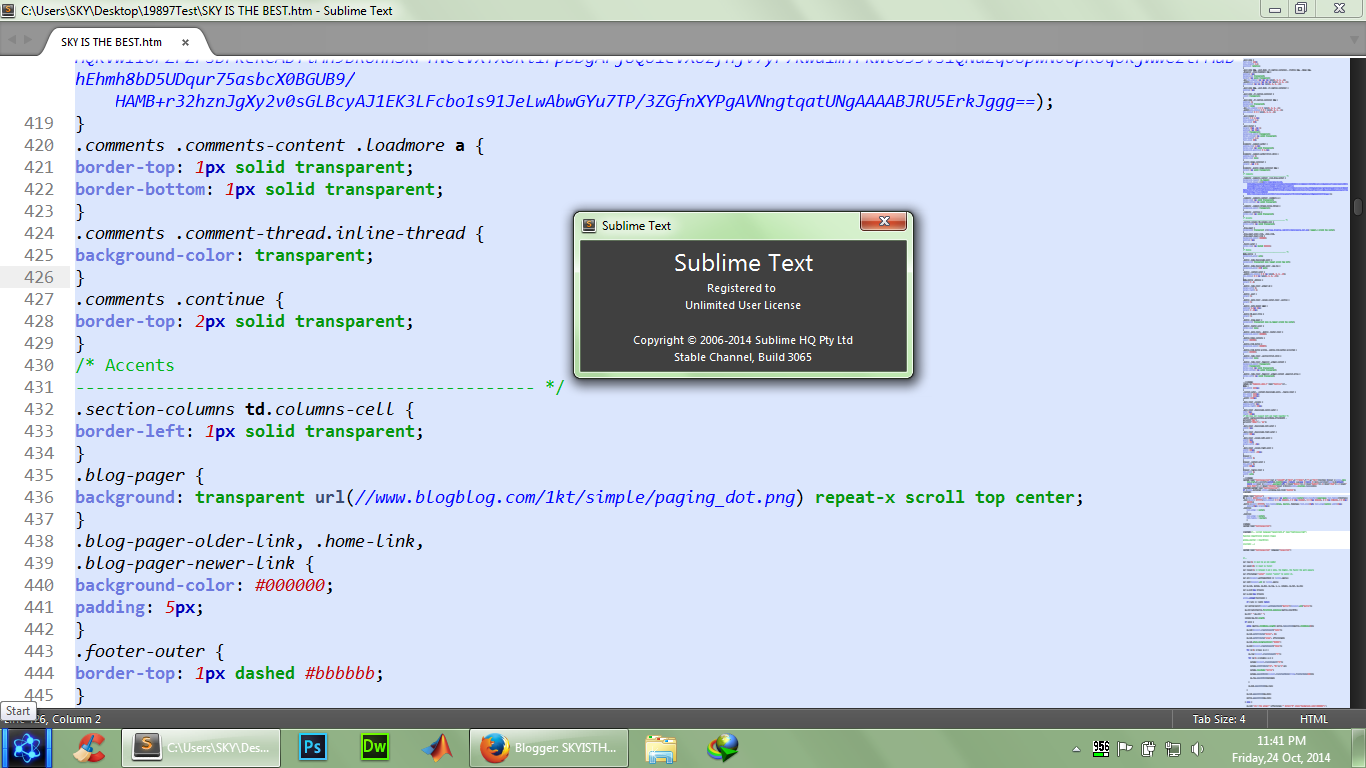The image size is (1366, 768).
Task: Click '.blog-pager-older-link, .home-link,' line
Action: [250, 541]
